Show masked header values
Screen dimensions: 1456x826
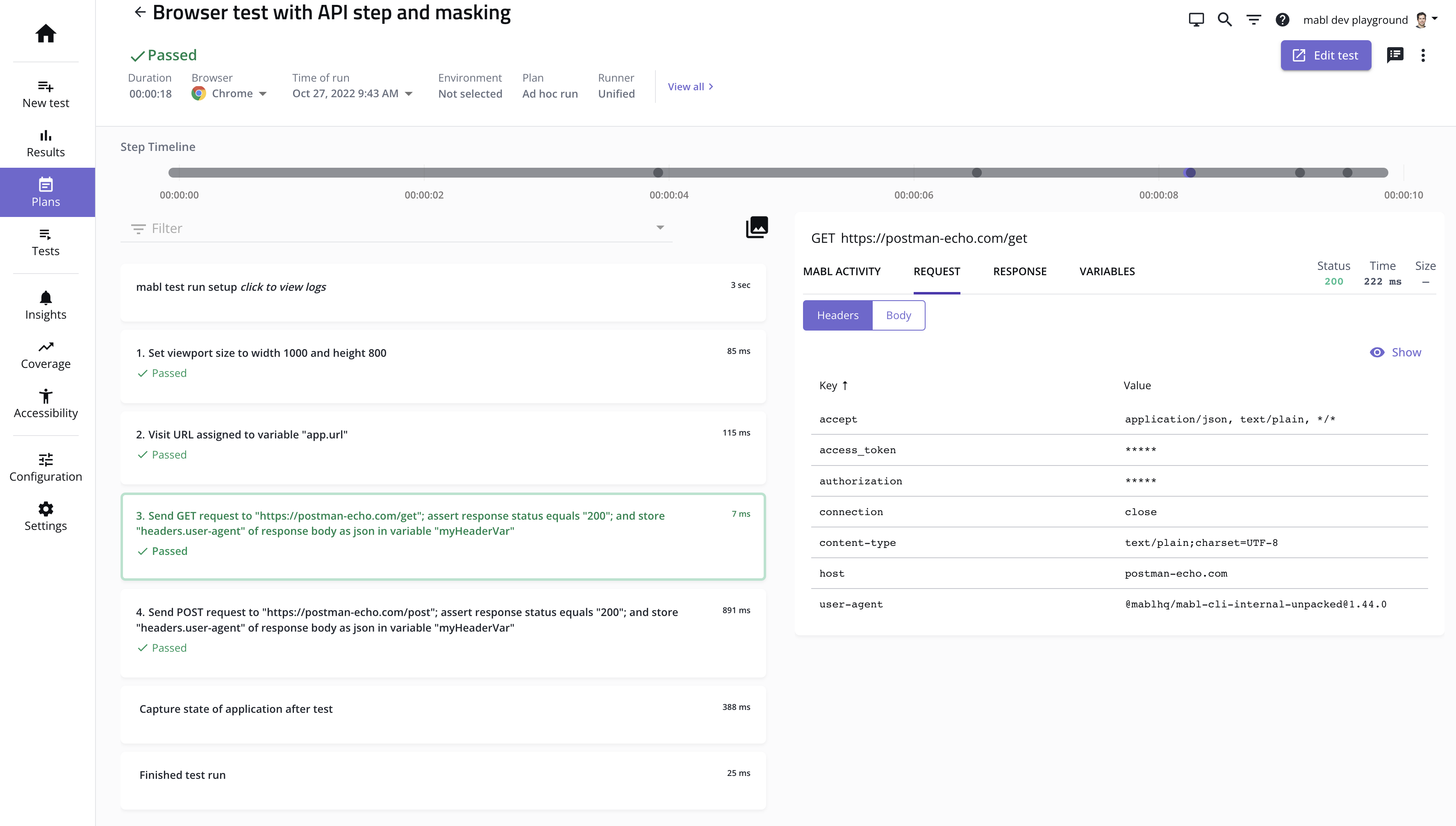coord(1395,352)
